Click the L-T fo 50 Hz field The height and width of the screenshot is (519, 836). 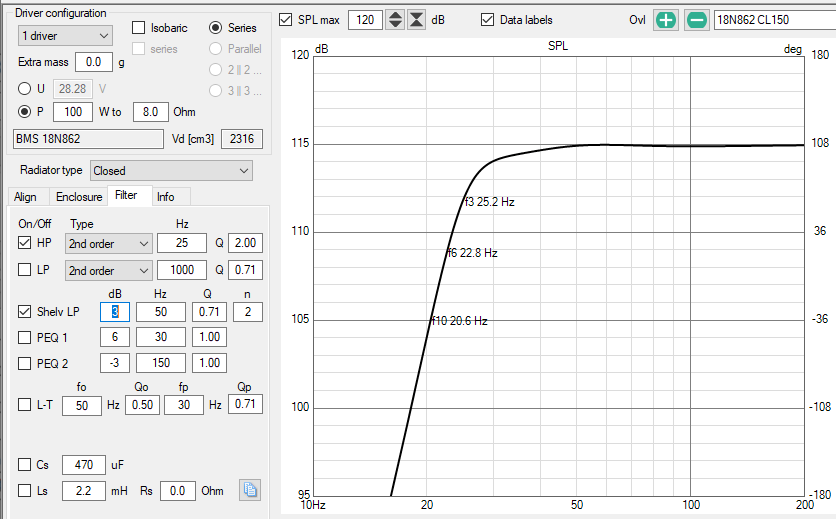[82, 405]
